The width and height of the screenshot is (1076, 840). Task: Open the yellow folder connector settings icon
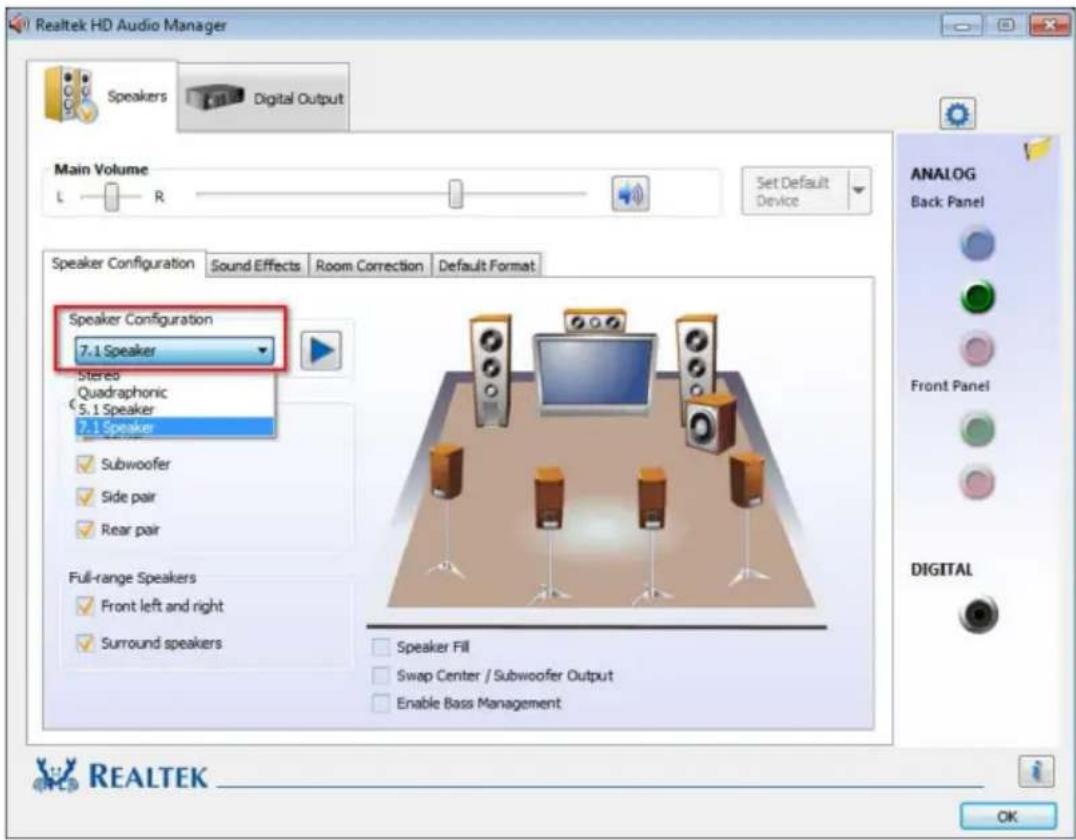[1037, 149]
